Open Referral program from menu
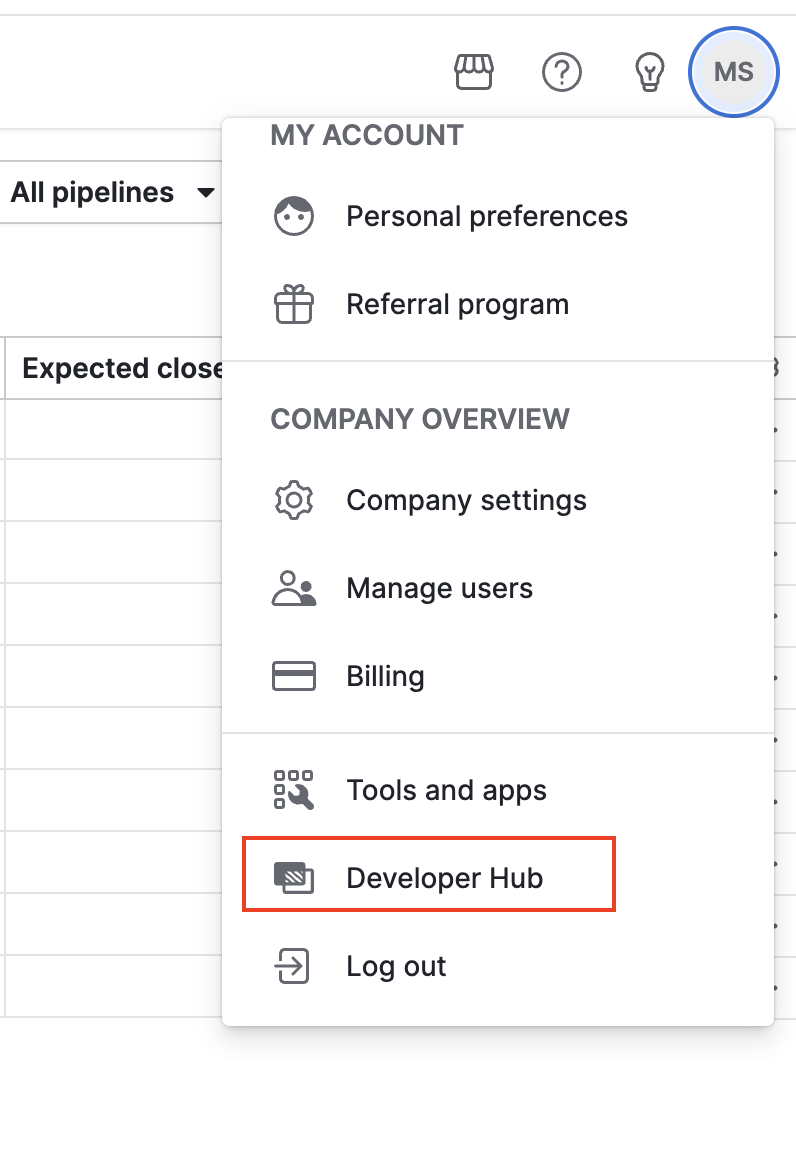Screen dimensions: 796x1166 (498, 304)
